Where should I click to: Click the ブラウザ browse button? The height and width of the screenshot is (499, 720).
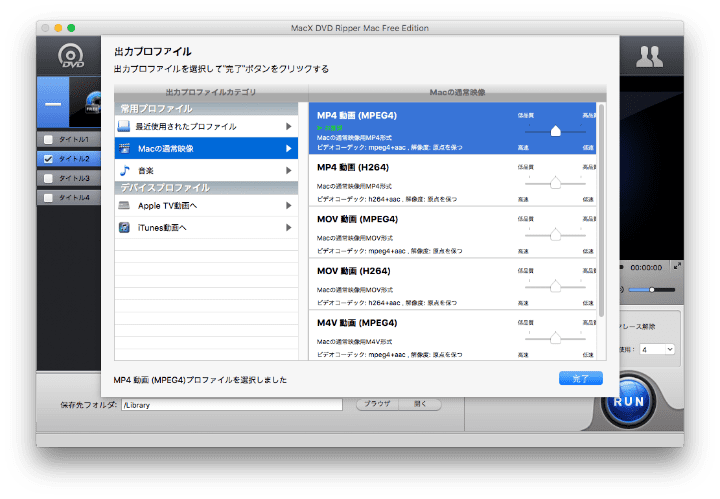tap(377, 404)
